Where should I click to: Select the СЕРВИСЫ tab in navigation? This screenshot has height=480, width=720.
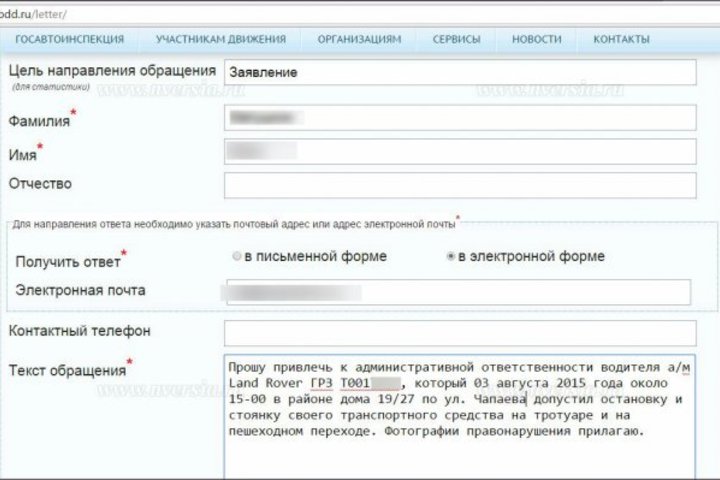(456, 39)
